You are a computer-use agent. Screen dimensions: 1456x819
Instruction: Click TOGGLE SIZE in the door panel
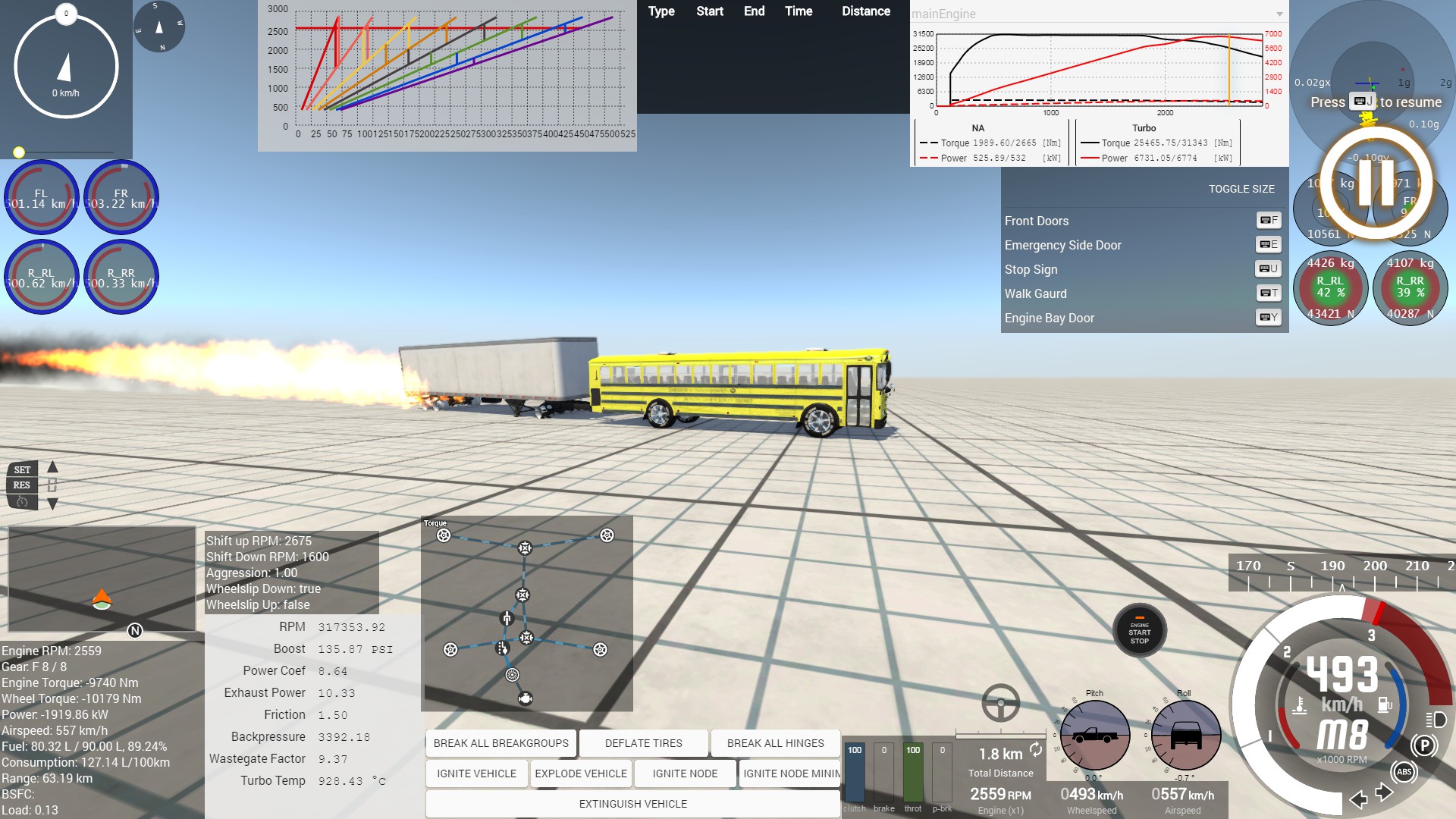pos(1241,189)
